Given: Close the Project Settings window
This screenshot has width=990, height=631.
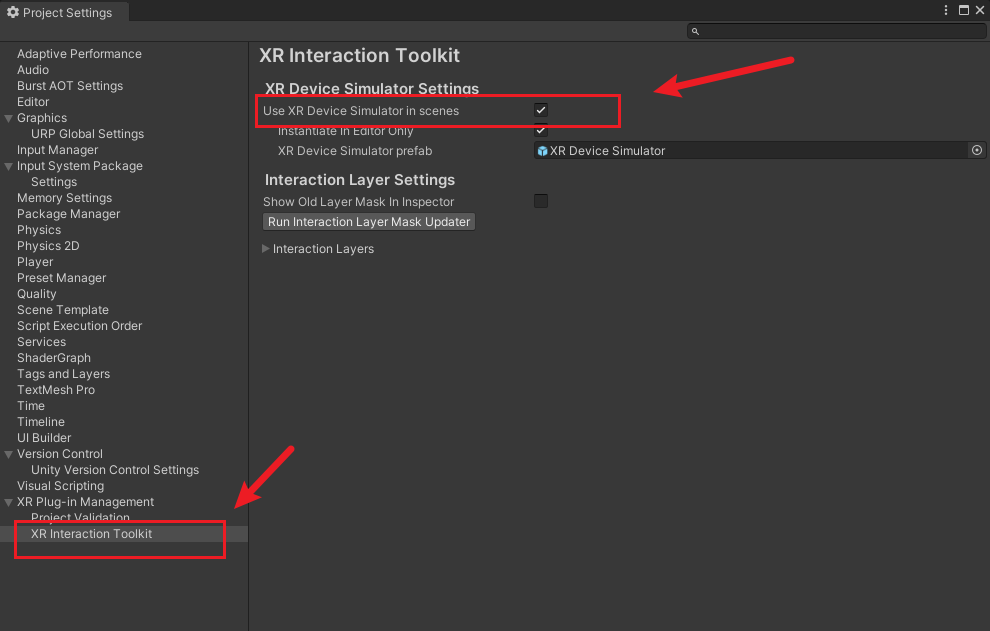Looking at the screenshot, I should point(980,10).
